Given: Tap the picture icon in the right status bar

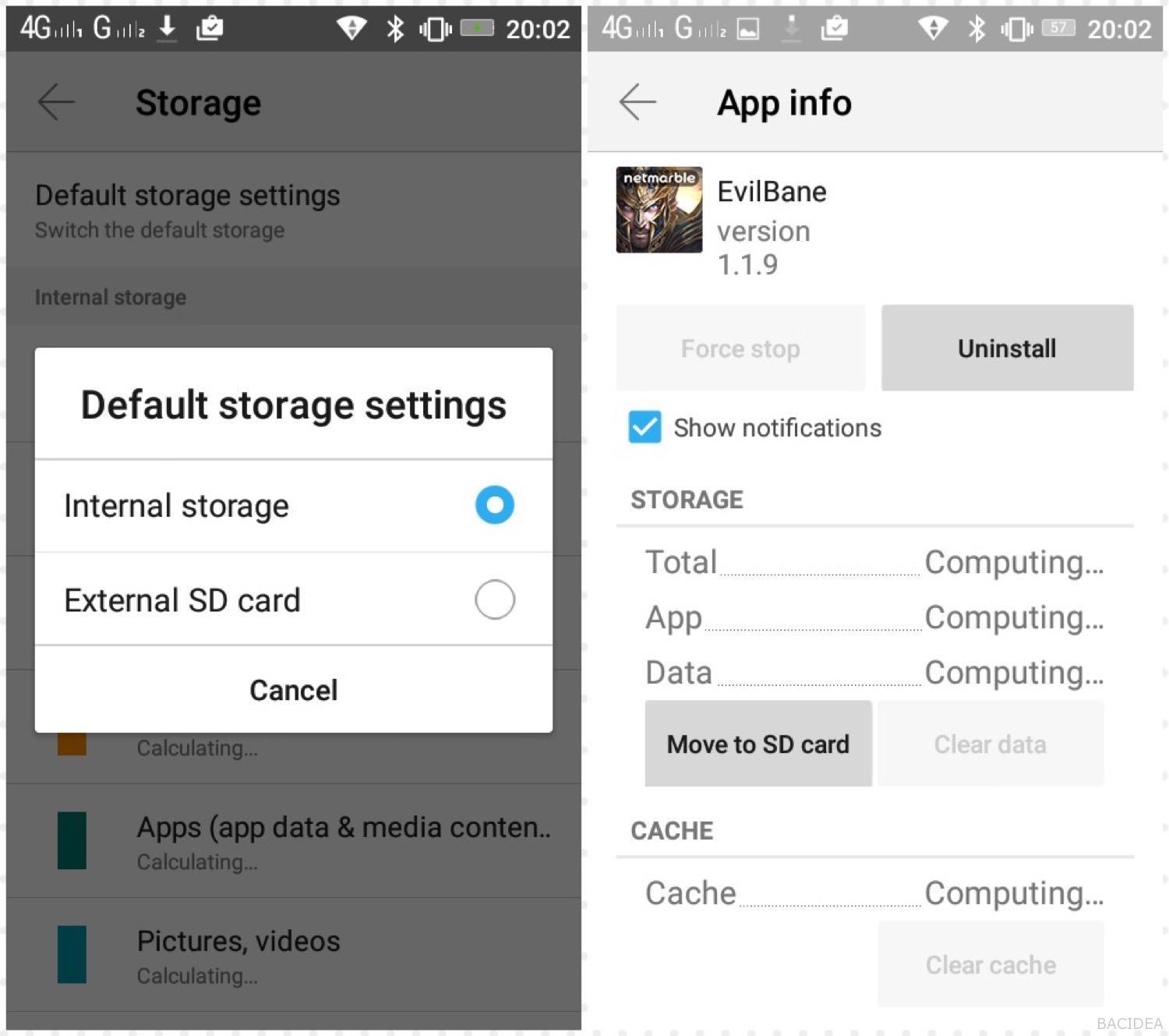Looking at the screenshot, I should [x=748, y=30].
